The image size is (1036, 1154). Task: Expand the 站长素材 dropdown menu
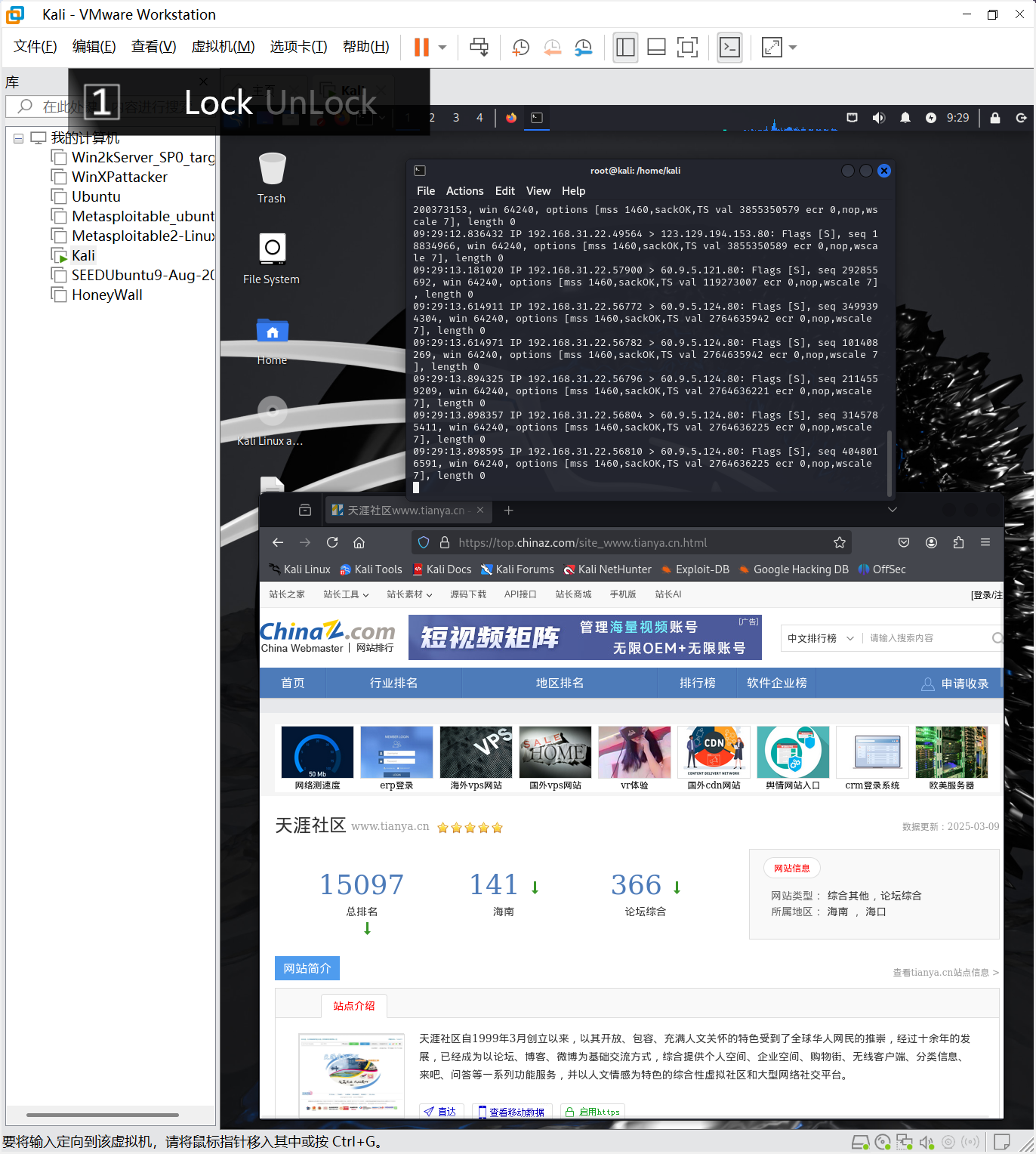point(409,594)
